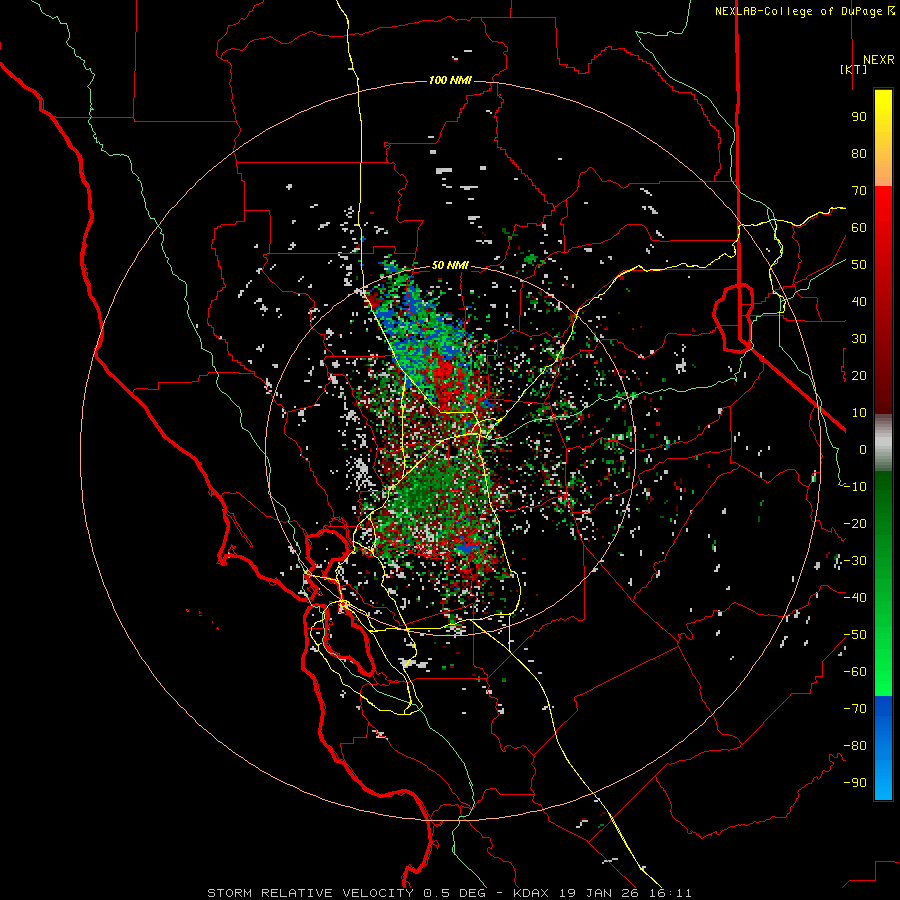Click the 60 value on velocity scale
The image size is (900, 900).
pos(859,228)
